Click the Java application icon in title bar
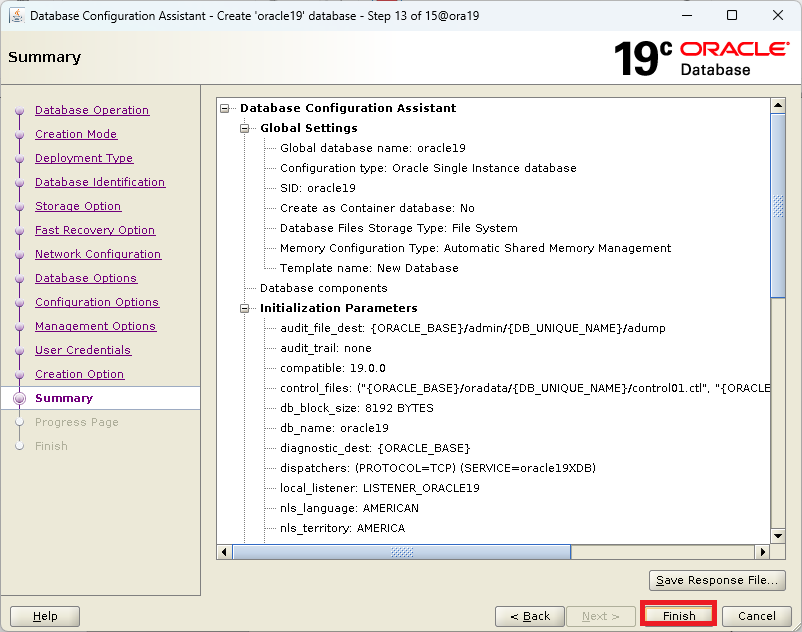 click(x=17, y=16)
